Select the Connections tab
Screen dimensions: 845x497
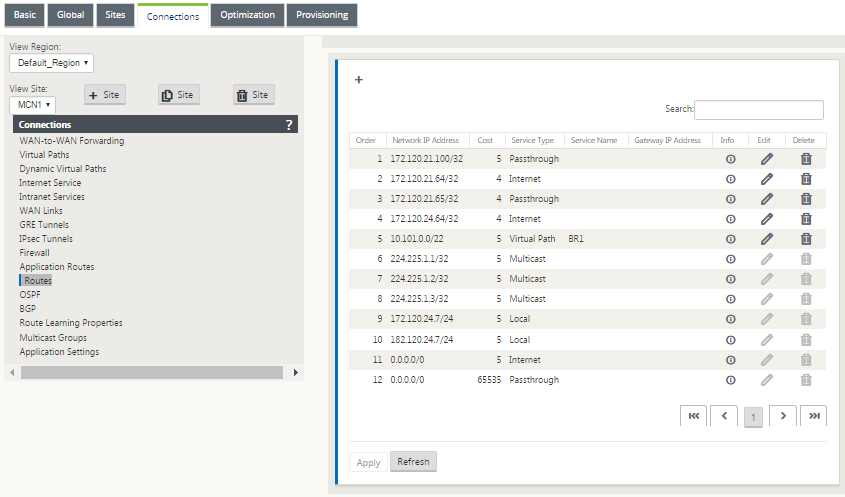(x=173, y=16)
